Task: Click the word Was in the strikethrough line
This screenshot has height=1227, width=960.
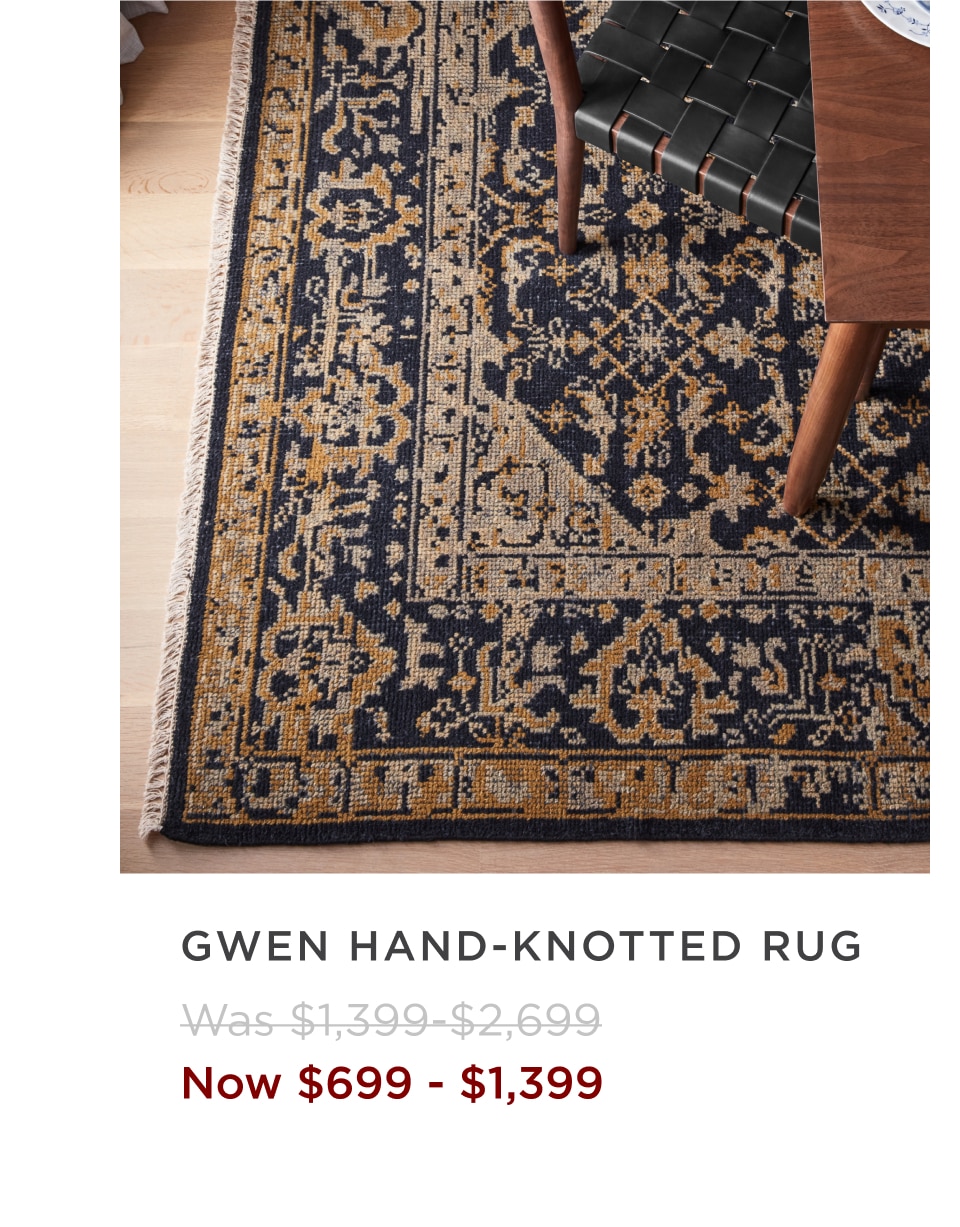Action: [228, 1021]
